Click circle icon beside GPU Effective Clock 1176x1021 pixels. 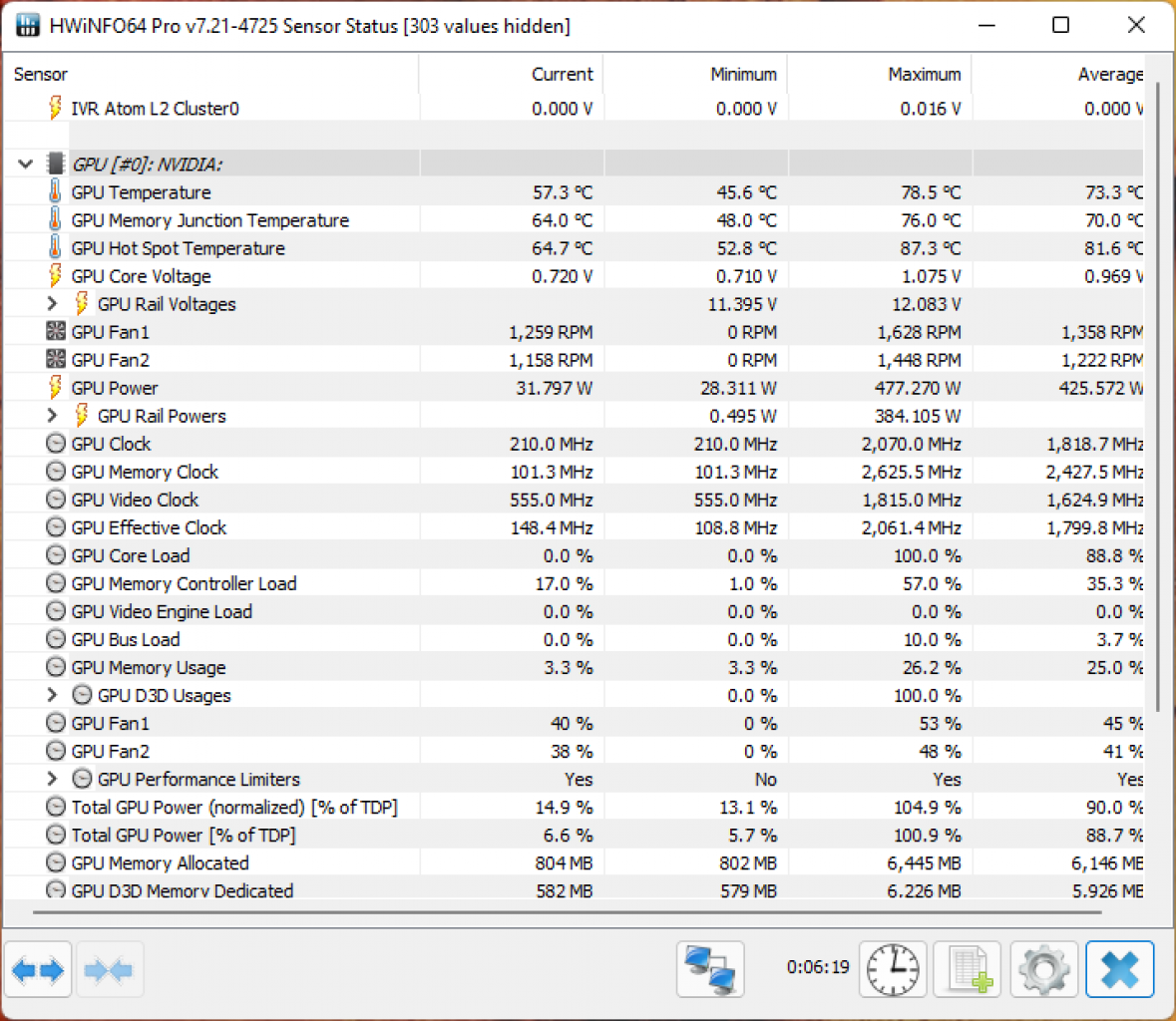(56, 527)
